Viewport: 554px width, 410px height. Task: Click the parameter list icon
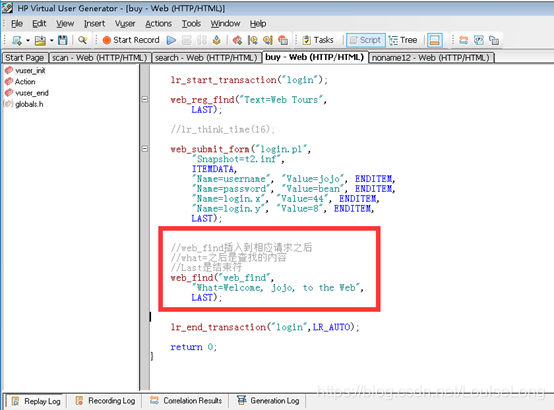tap(479, 40)
